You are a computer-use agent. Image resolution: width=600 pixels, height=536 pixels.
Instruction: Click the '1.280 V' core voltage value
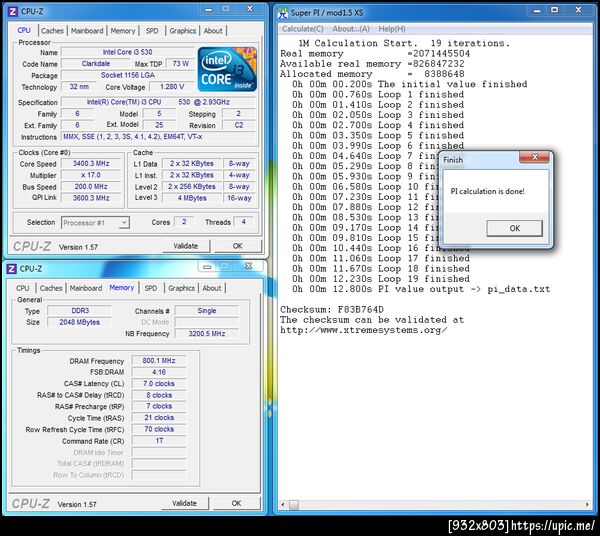pyautogui.click(x=172, y=86)
